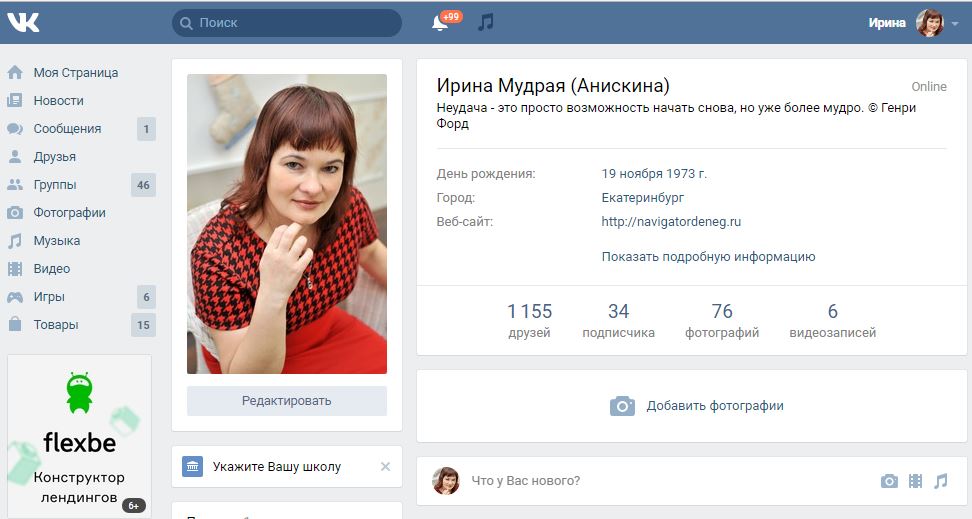Screen dimensions: 972x519
Task: Click the profile name Ирина Мудрая (Анискина)
Action: click(553, 86)
